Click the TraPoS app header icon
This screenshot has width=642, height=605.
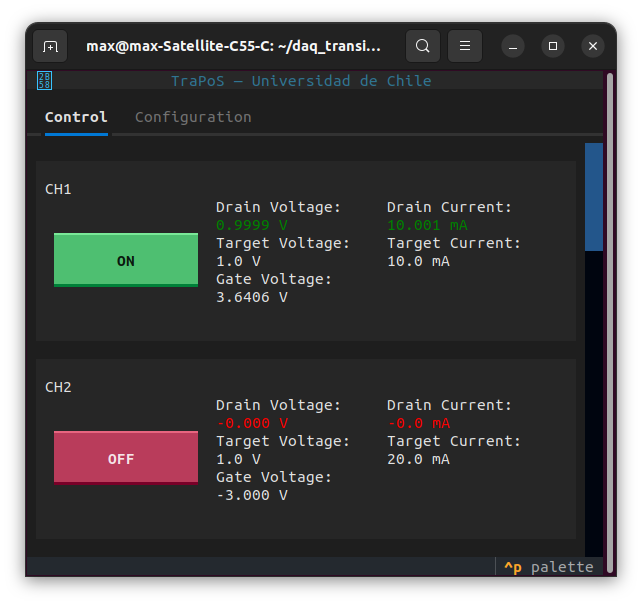click(44, 81)
